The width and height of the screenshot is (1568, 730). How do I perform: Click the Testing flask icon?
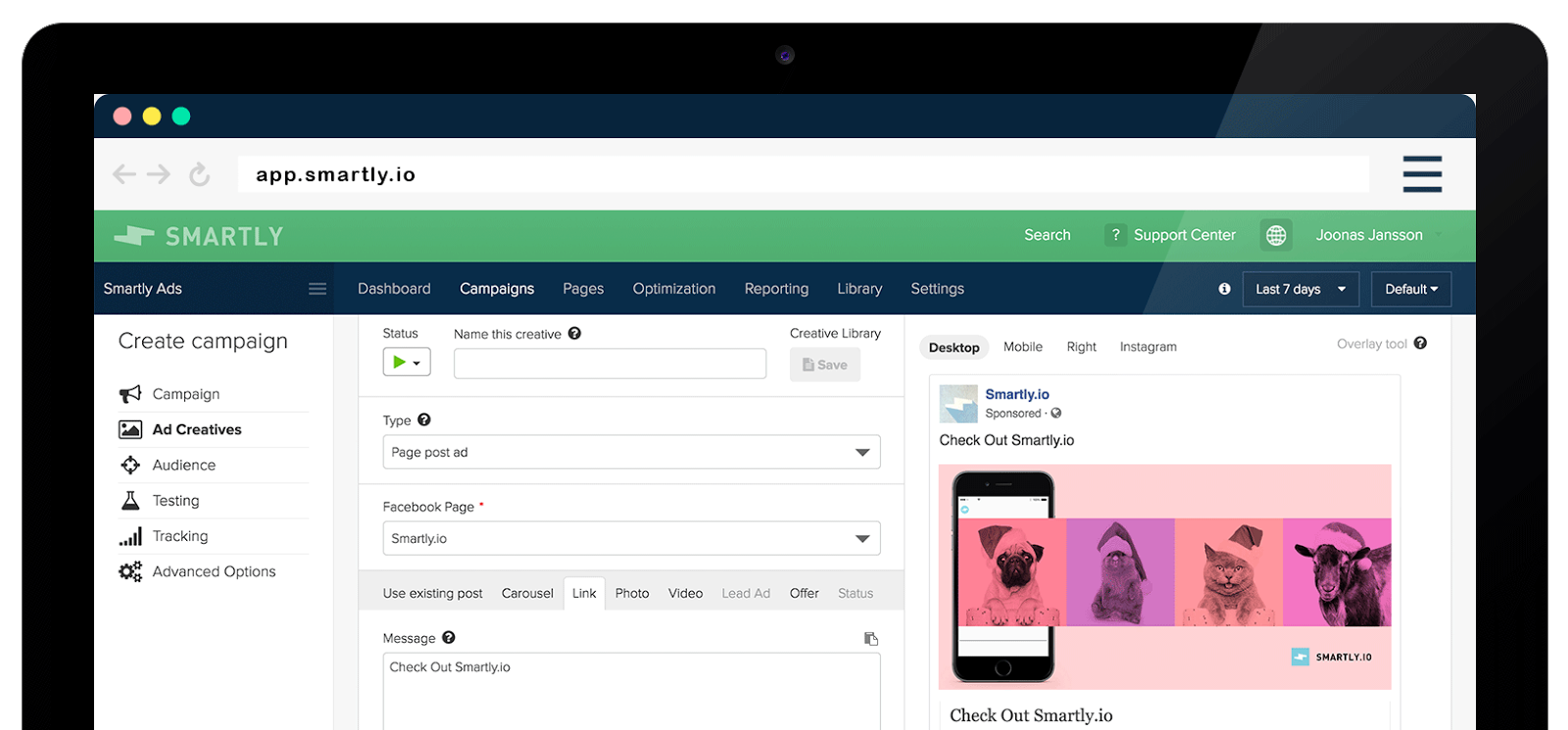[130, 501]
